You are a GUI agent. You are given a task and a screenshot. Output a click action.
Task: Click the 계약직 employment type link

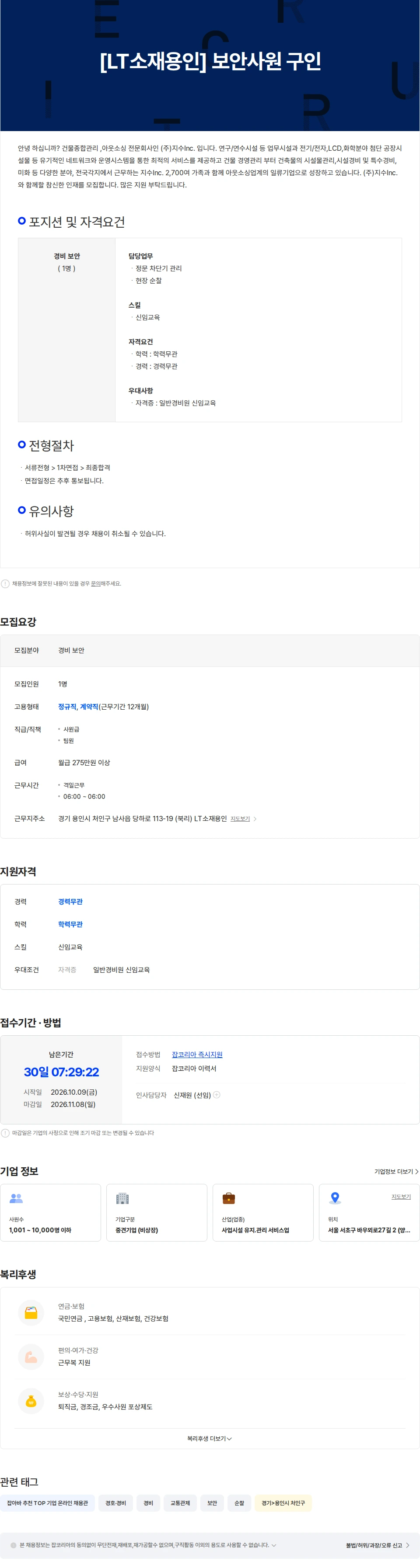coord(89,707)
